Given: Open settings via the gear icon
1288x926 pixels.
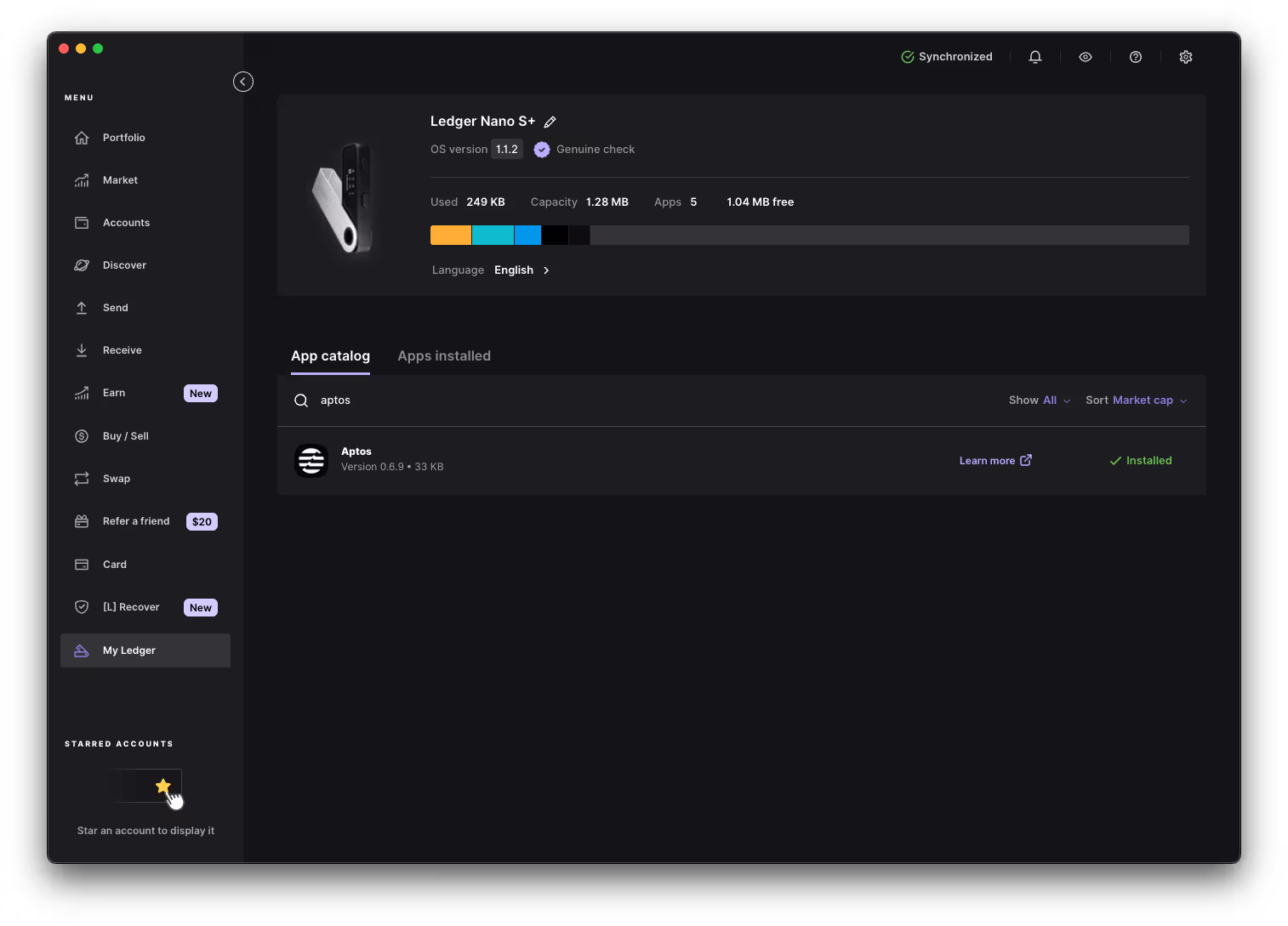Looking at the screenshot, I should point(1186,57).
